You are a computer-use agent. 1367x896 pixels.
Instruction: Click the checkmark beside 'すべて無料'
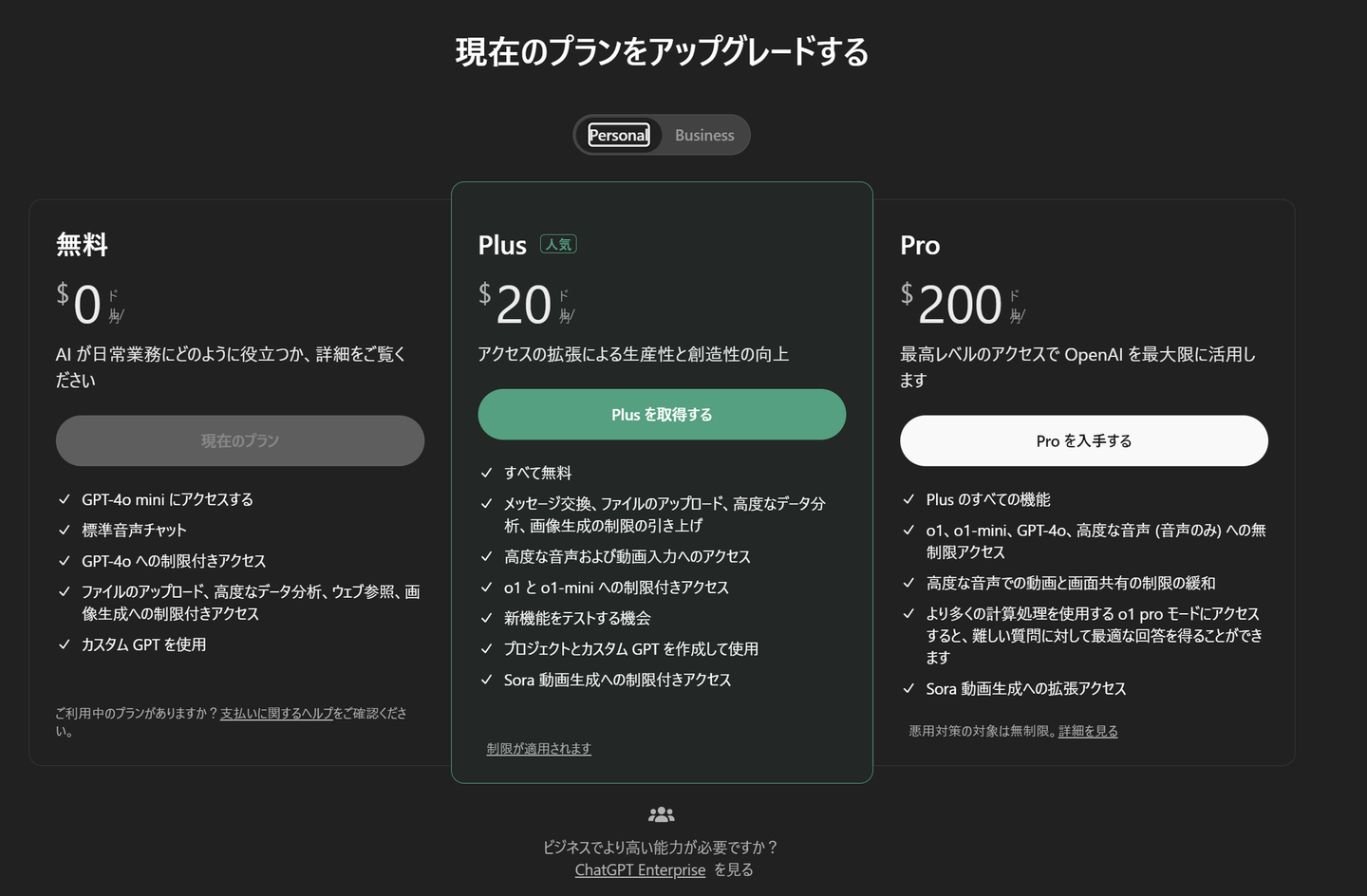[487, 473]
